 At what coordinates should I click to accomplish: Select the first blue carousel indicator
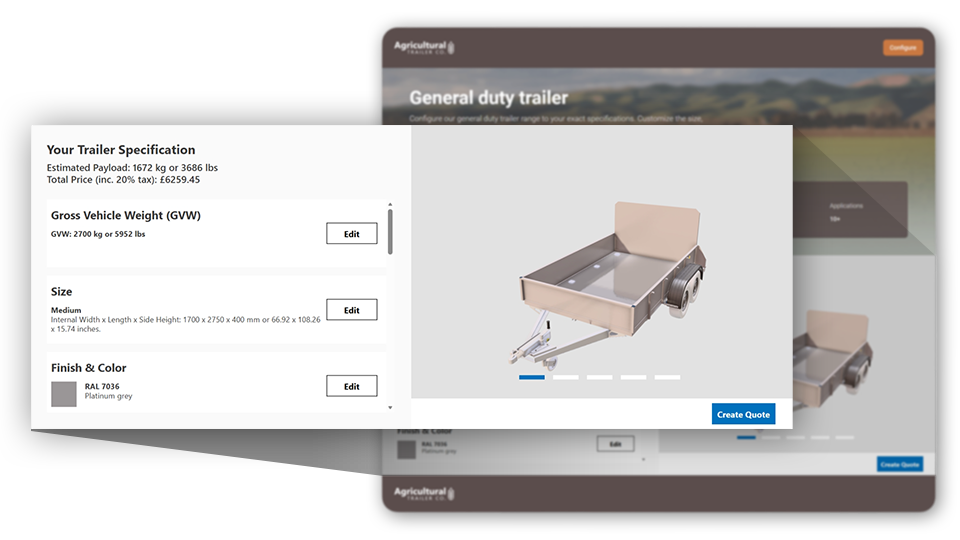coord(532,377)
